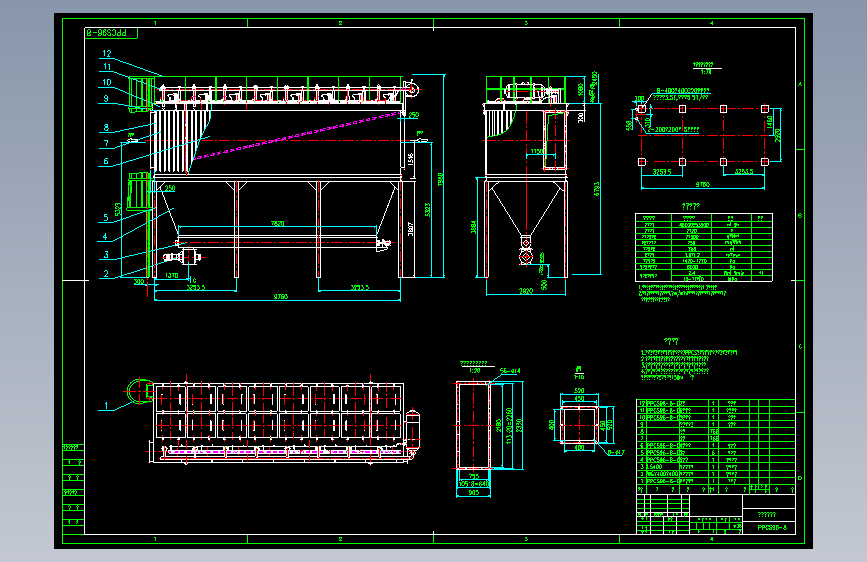The width and height of the screenshot is (867, 562).
Task: Click the 1460 dimension in foundation plan
Action: (769, 121)
